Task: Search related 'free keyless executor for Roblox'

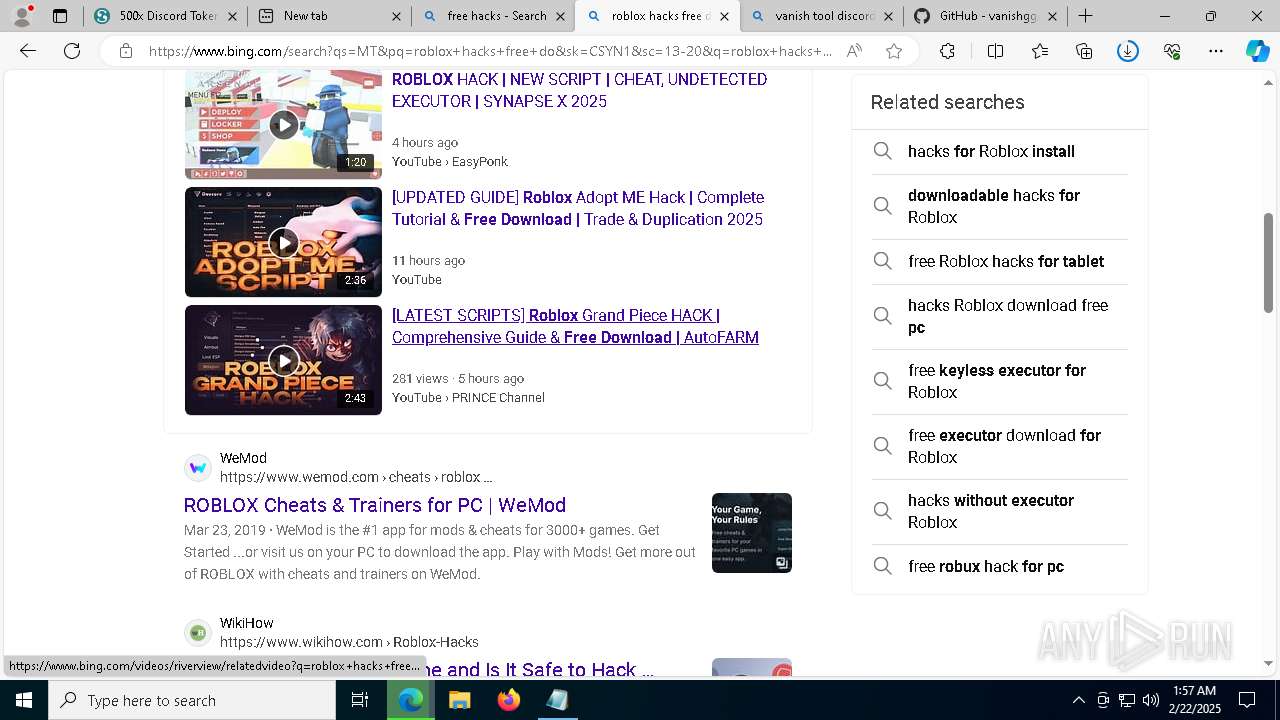Action: [x=1000, y=381]
